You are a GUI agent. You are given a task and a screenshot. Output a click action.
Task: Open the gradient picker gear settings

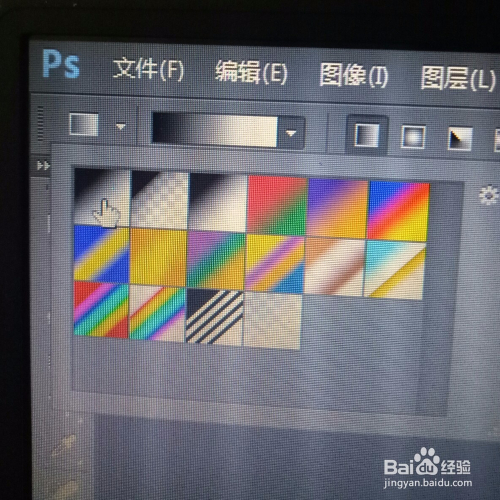489,195
